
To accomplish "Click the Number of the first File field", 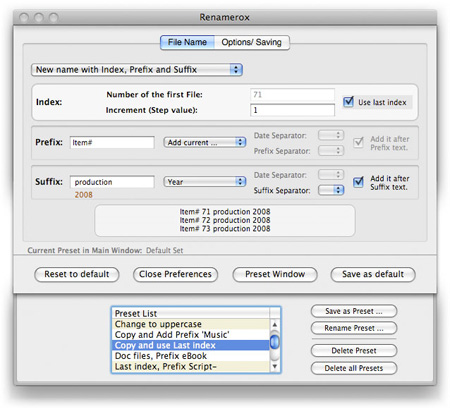I will [292, 95].
